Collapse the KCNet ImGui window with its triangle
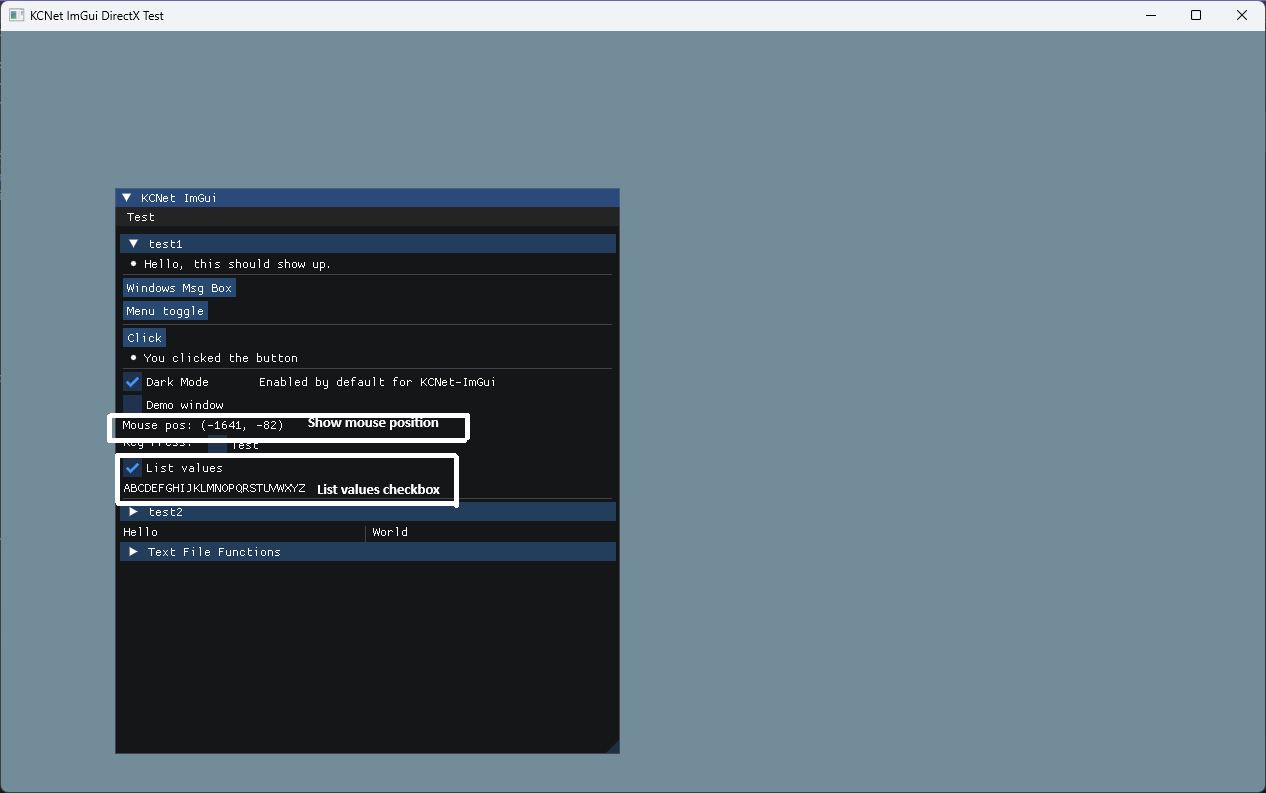Viewport: 1266px width, 793px height. (x=127, y=198)
